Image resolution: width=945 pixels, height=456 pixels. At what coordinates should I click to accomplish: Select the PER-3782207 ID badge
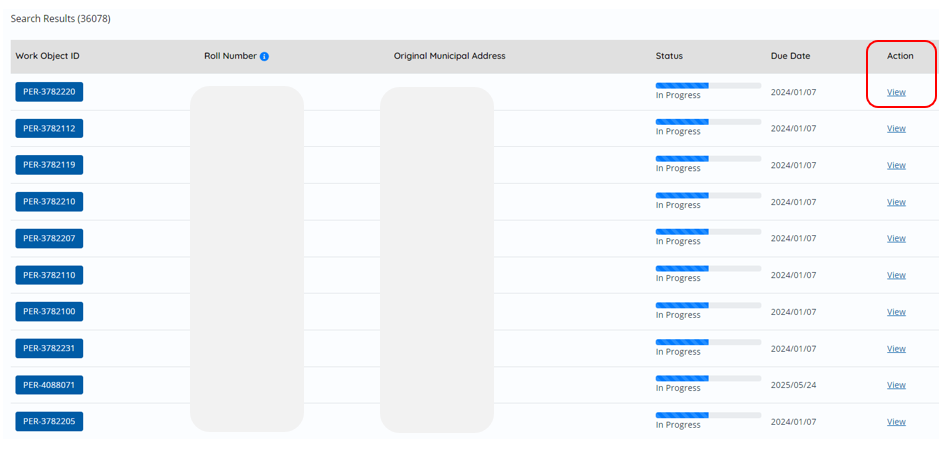click(49, 239)
